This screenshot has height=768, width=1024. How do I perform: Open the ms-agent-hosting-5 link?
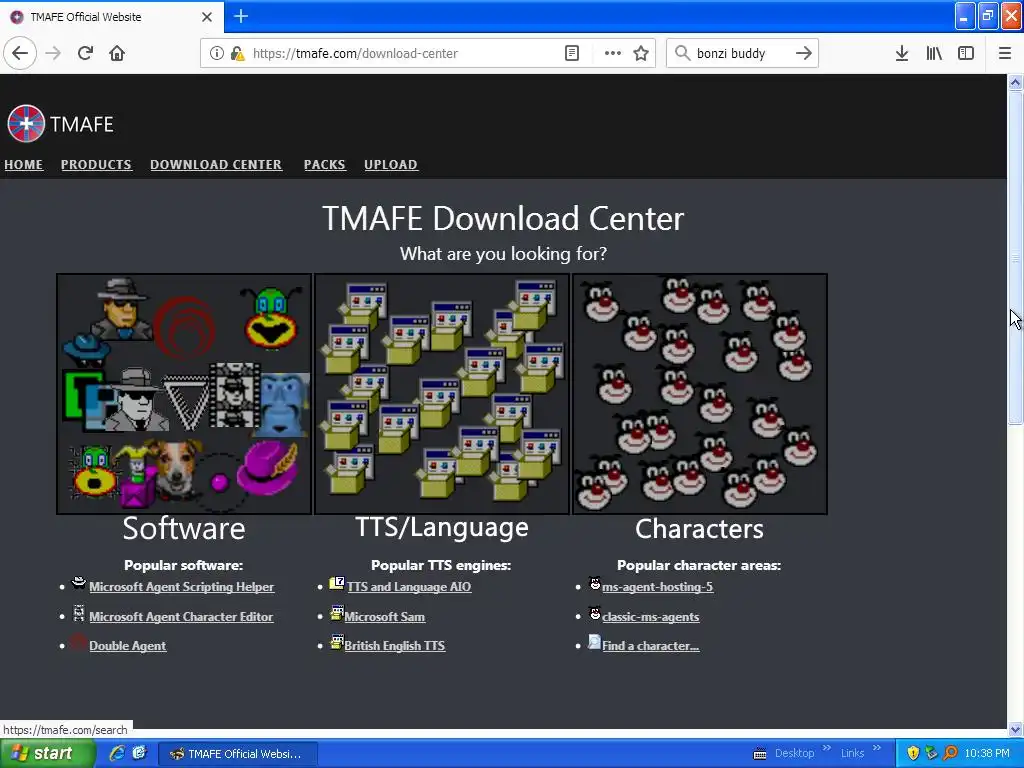pyautogui.click(x=658, y=586)
